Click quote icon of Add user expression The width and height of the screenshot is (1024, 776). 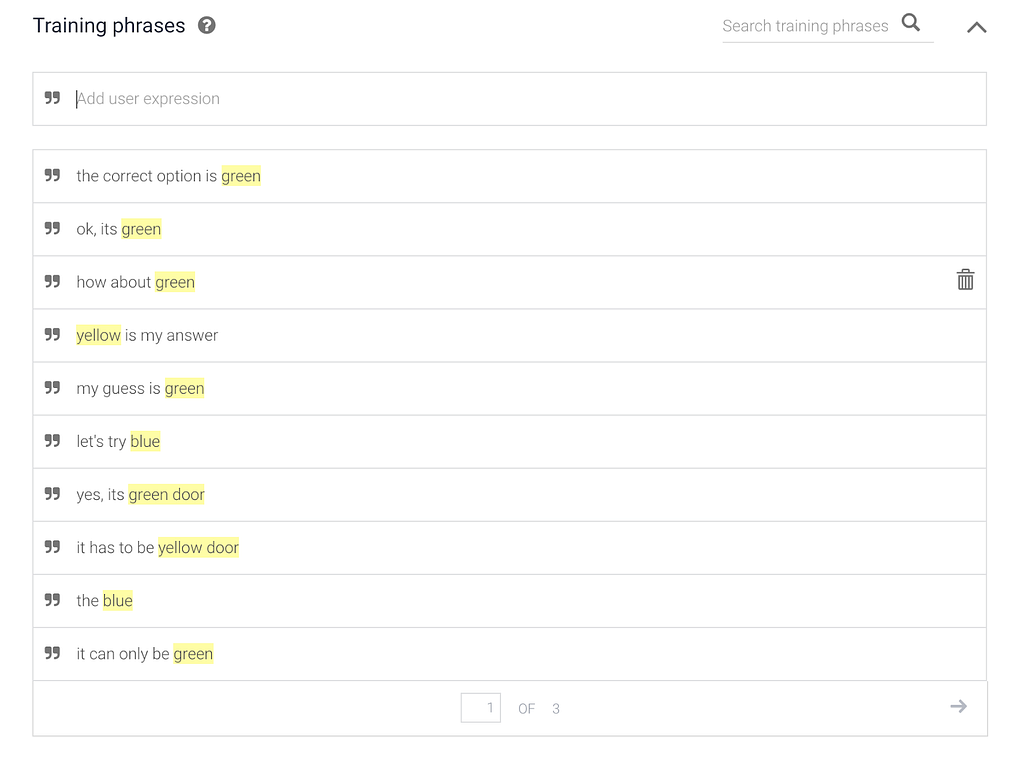coord(52,98)
